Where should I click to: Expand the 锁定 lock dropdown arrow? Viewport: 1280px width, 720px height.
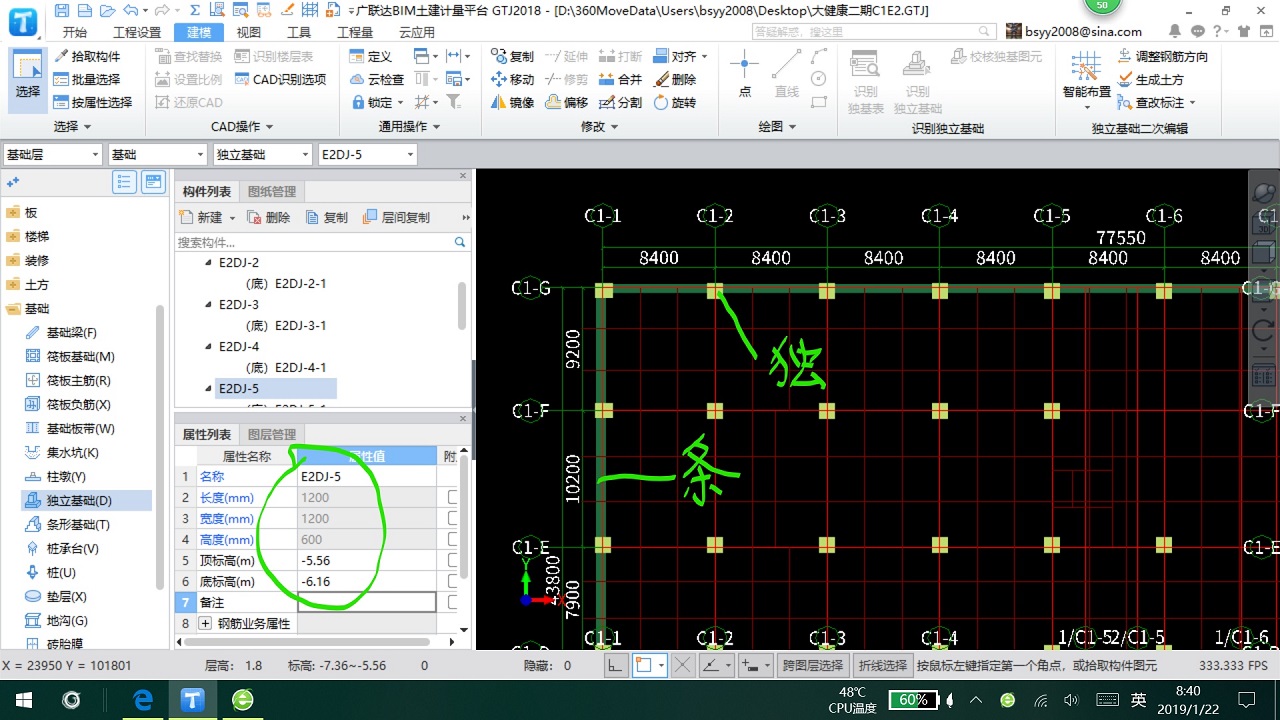click(x=401, y=103)
